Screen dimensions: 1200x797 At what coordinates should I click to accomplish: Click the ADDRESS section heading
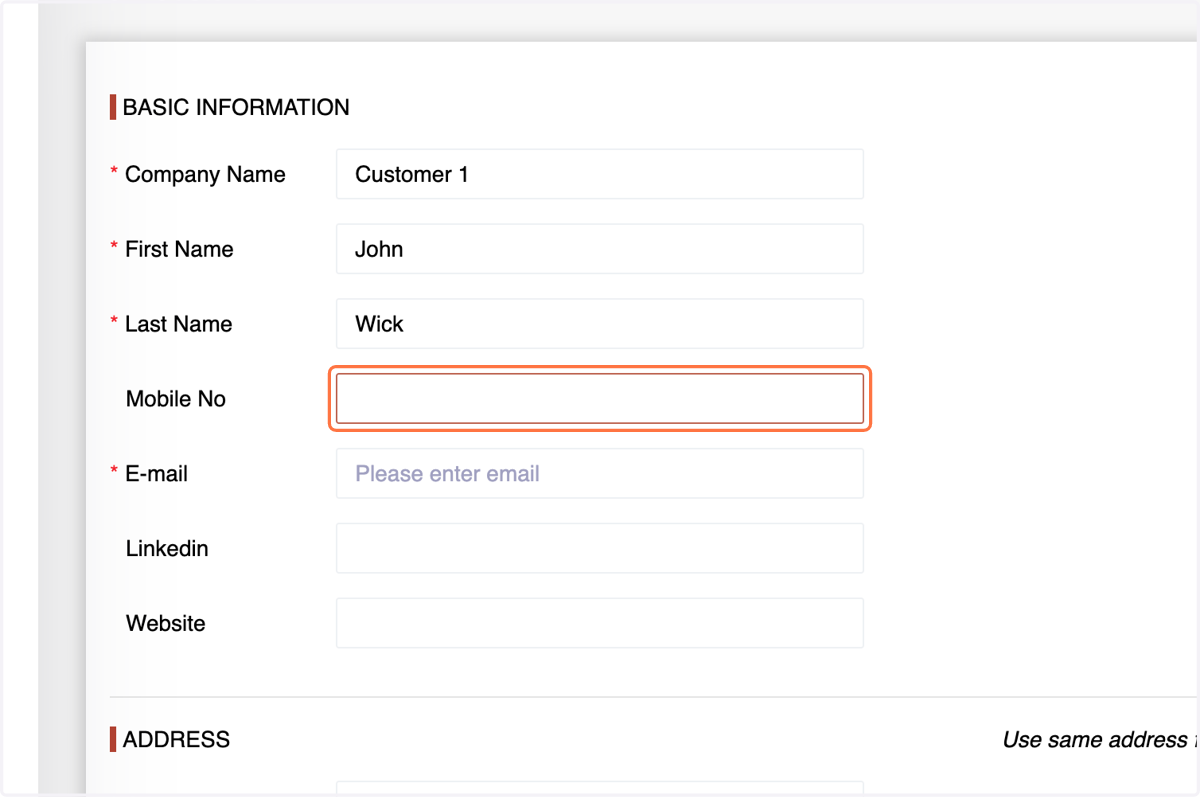(176, 740)
